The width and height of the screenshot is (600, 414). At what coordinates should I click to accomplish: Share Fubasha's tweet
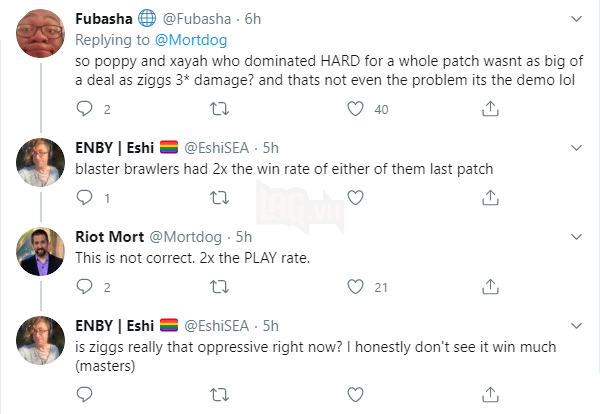[x=490, y=109]
